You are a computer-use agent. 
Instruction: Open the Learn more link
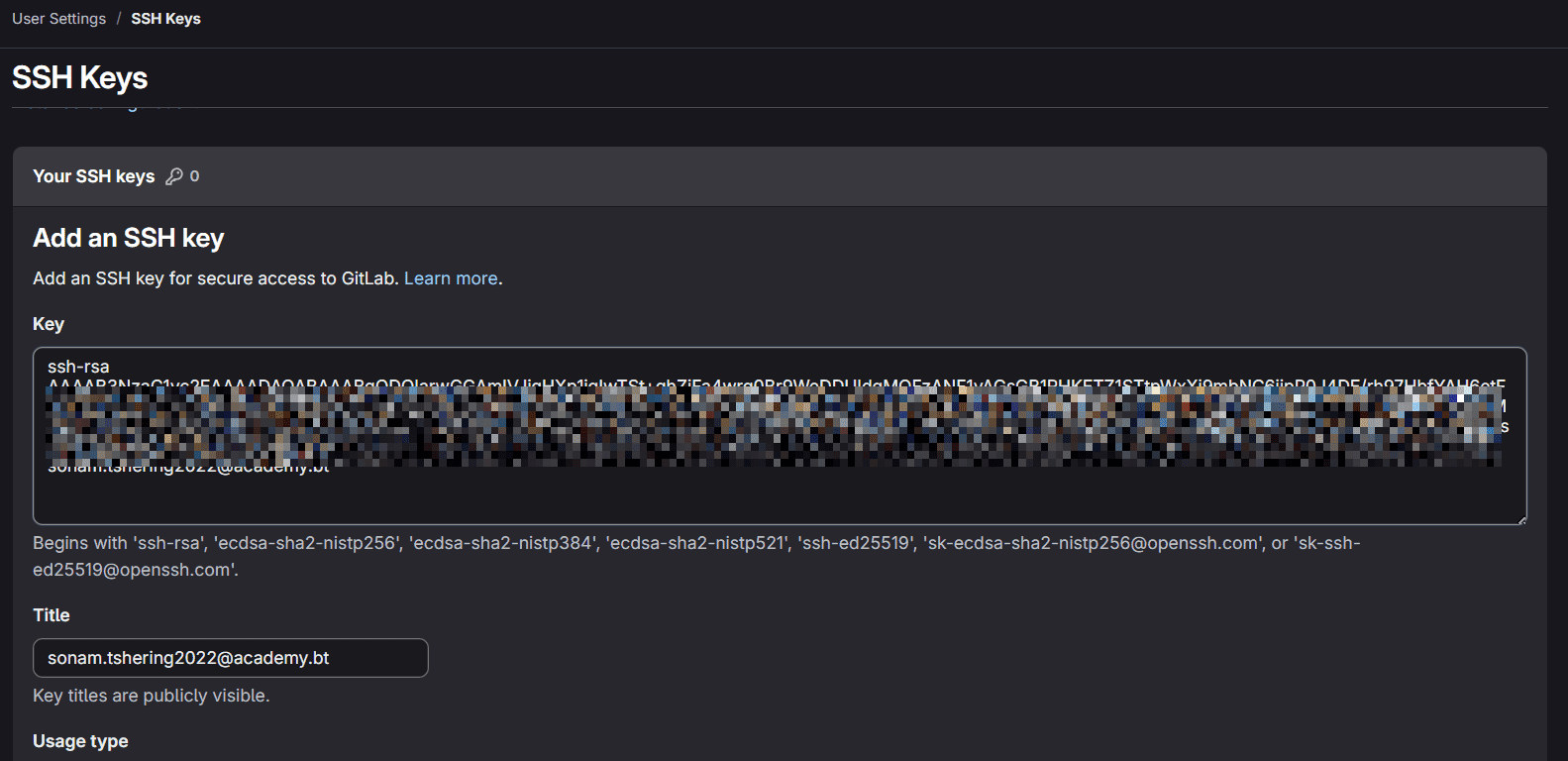point(451,278)
